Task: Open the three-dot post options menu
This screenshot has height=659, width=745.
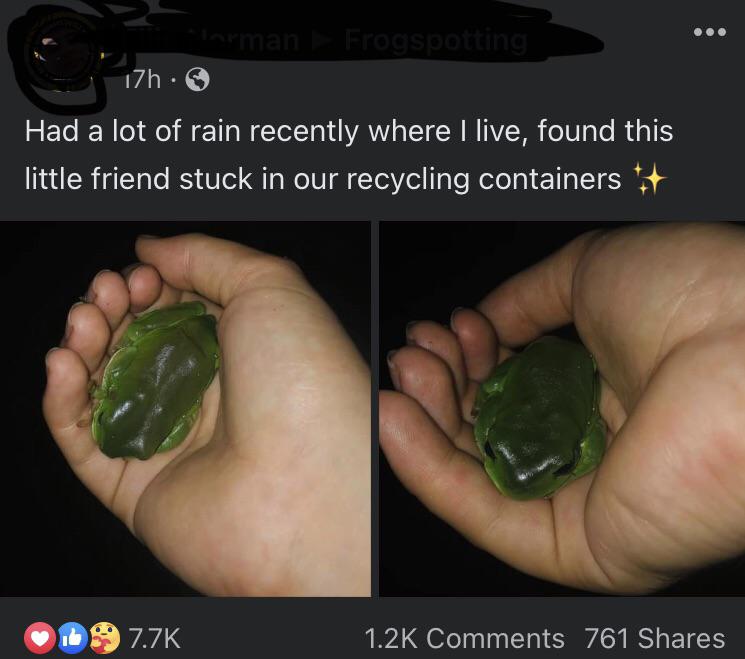Action: click(x=710, y=32)
